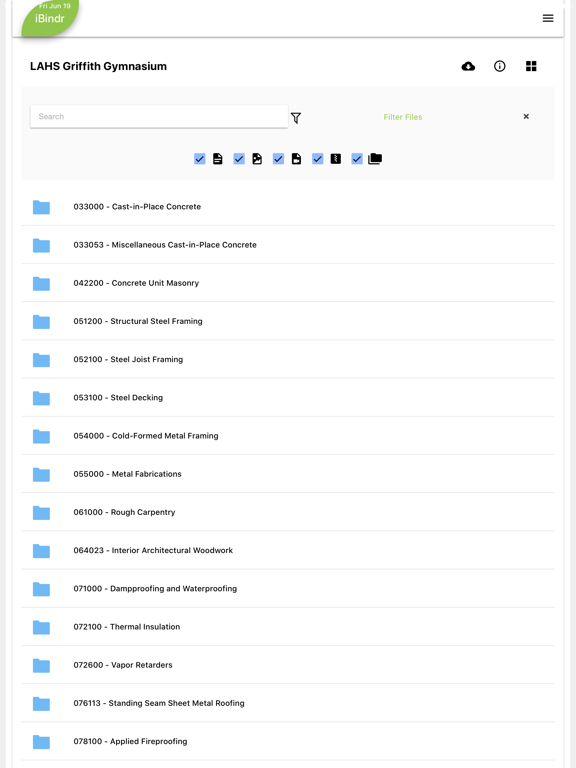This screenshot has height=768, width=576.
Task: Click the filter funnel icon
Action: pos(296,118)
